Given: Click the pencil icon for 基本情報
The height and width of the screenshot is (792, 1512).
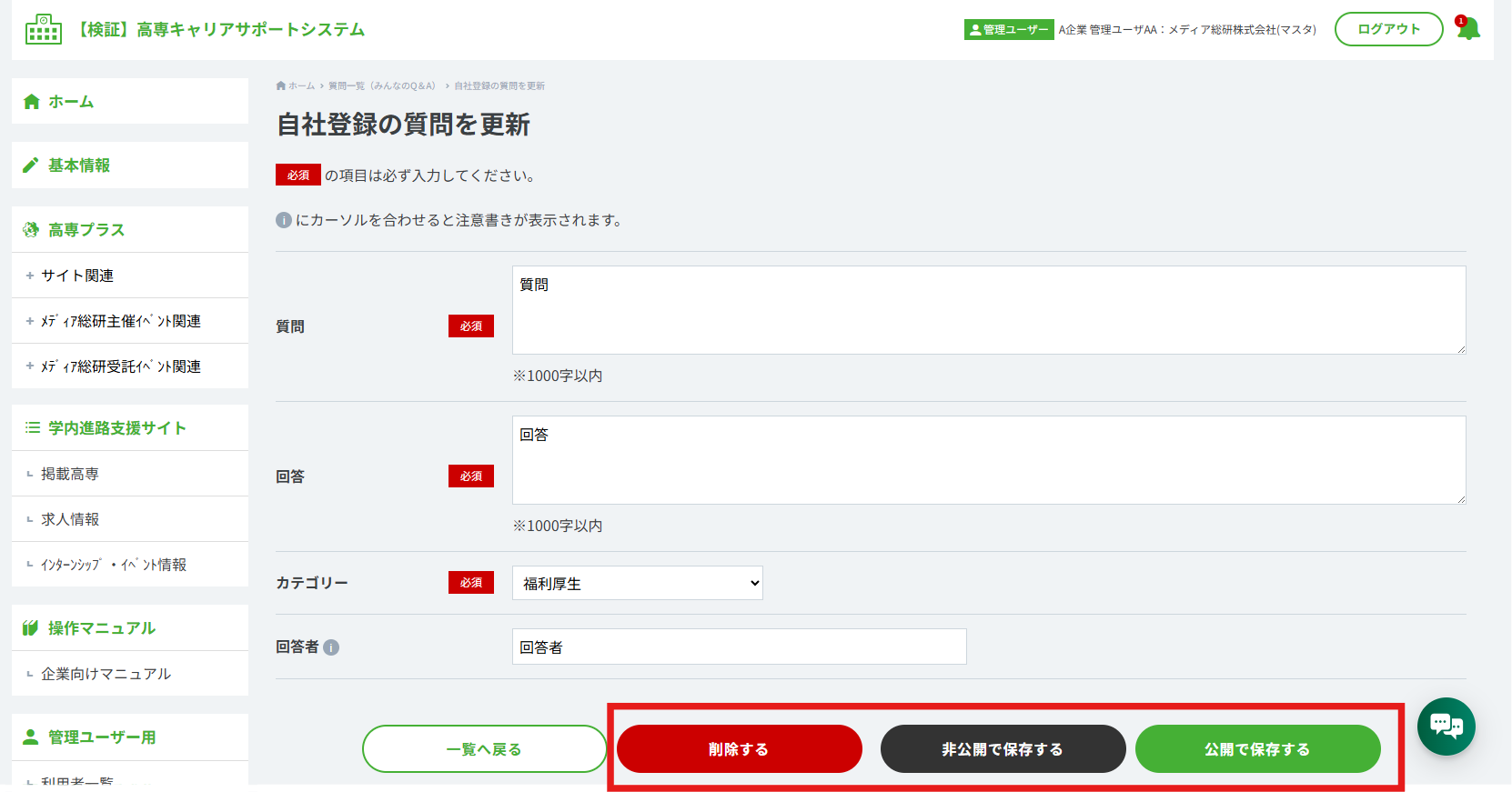Looking at the screenshot, I should (31, 165).
